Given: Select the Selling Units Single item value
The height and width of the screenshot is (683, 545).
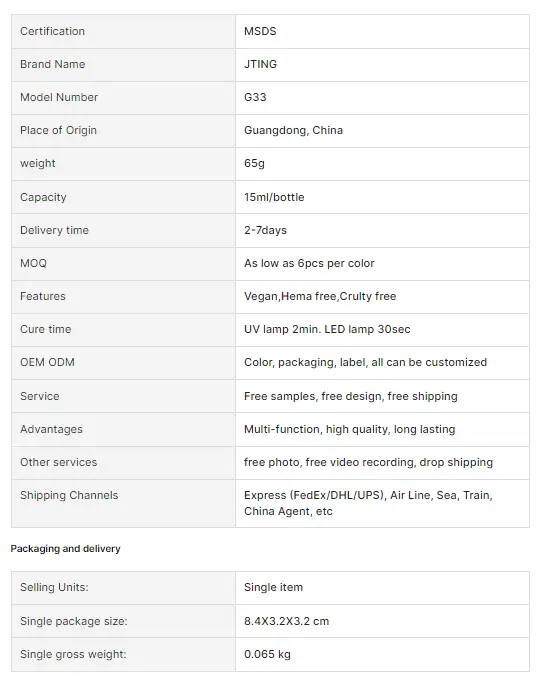Looking at the screenshot, I should pos(273,587).
